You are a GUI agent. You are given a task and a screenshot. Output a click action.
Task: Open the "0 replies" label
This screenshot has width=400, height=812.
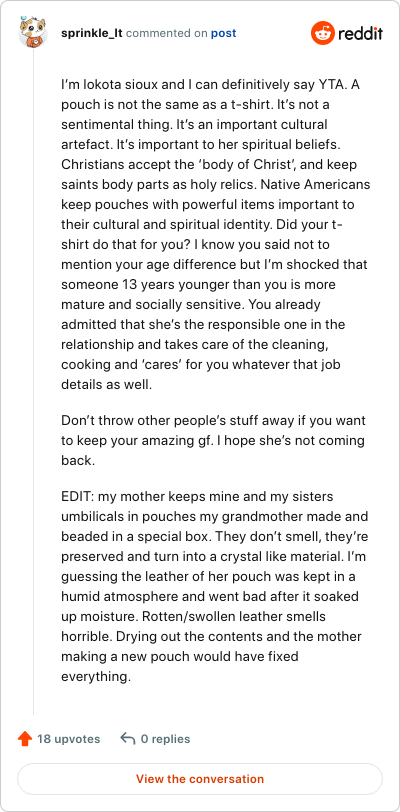[165, 739]
